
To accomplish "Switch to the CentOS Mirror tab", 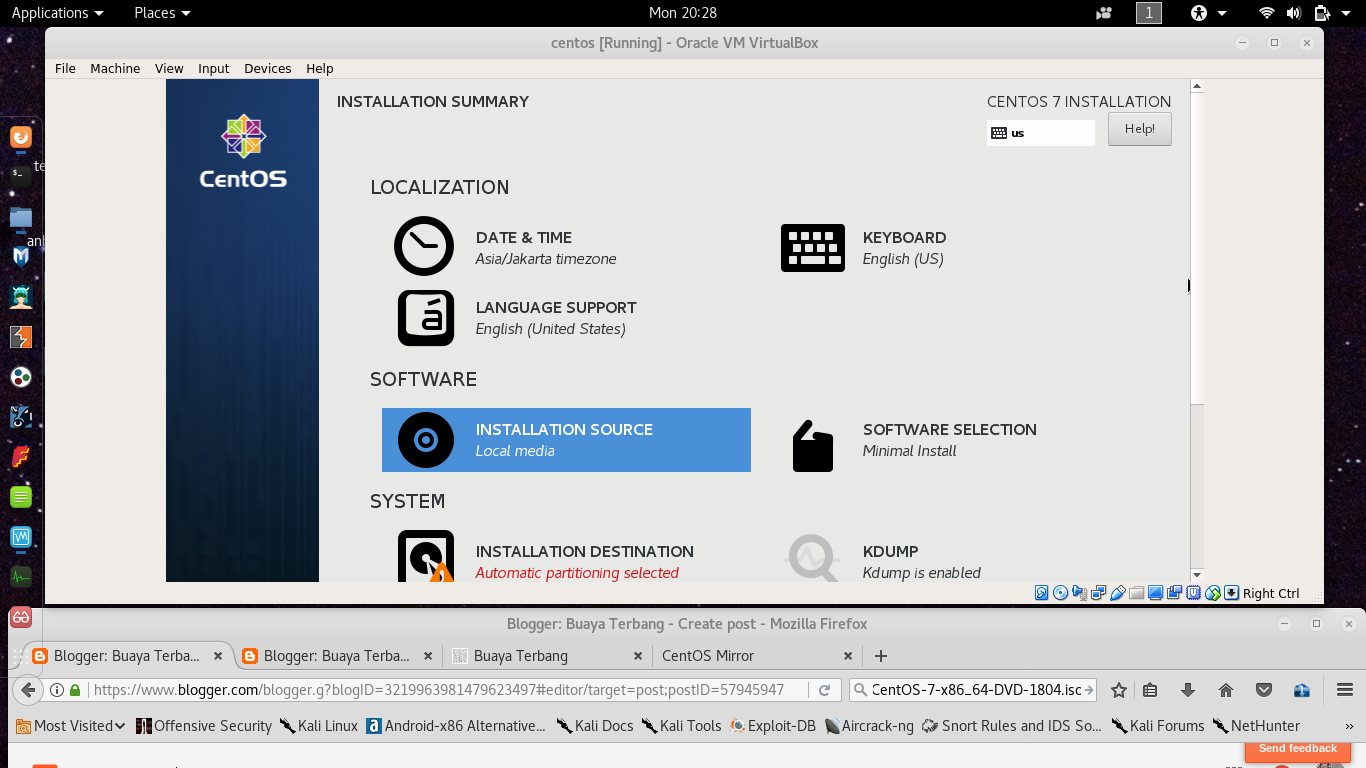I will coord(757,656).
